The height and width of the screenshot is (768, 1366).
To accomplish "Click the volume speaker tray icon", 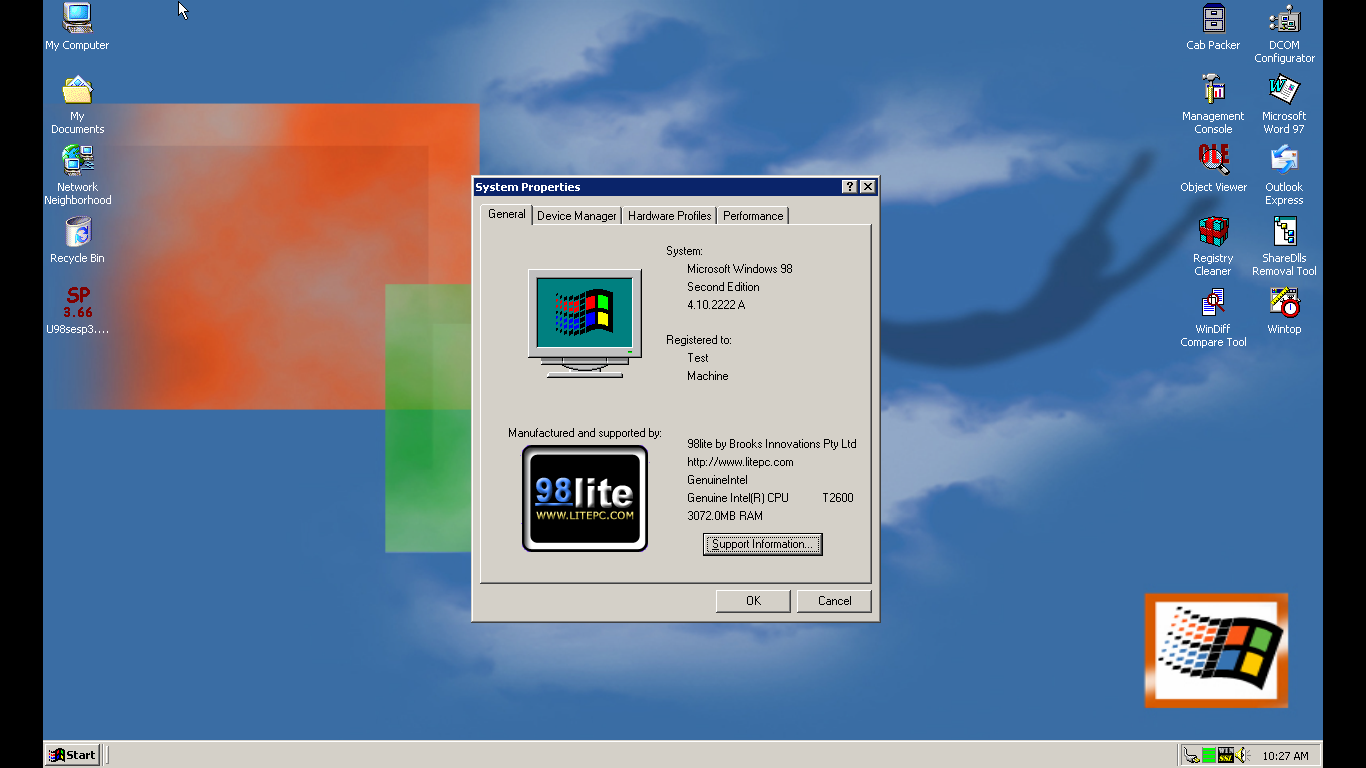I will (1242, 755).
